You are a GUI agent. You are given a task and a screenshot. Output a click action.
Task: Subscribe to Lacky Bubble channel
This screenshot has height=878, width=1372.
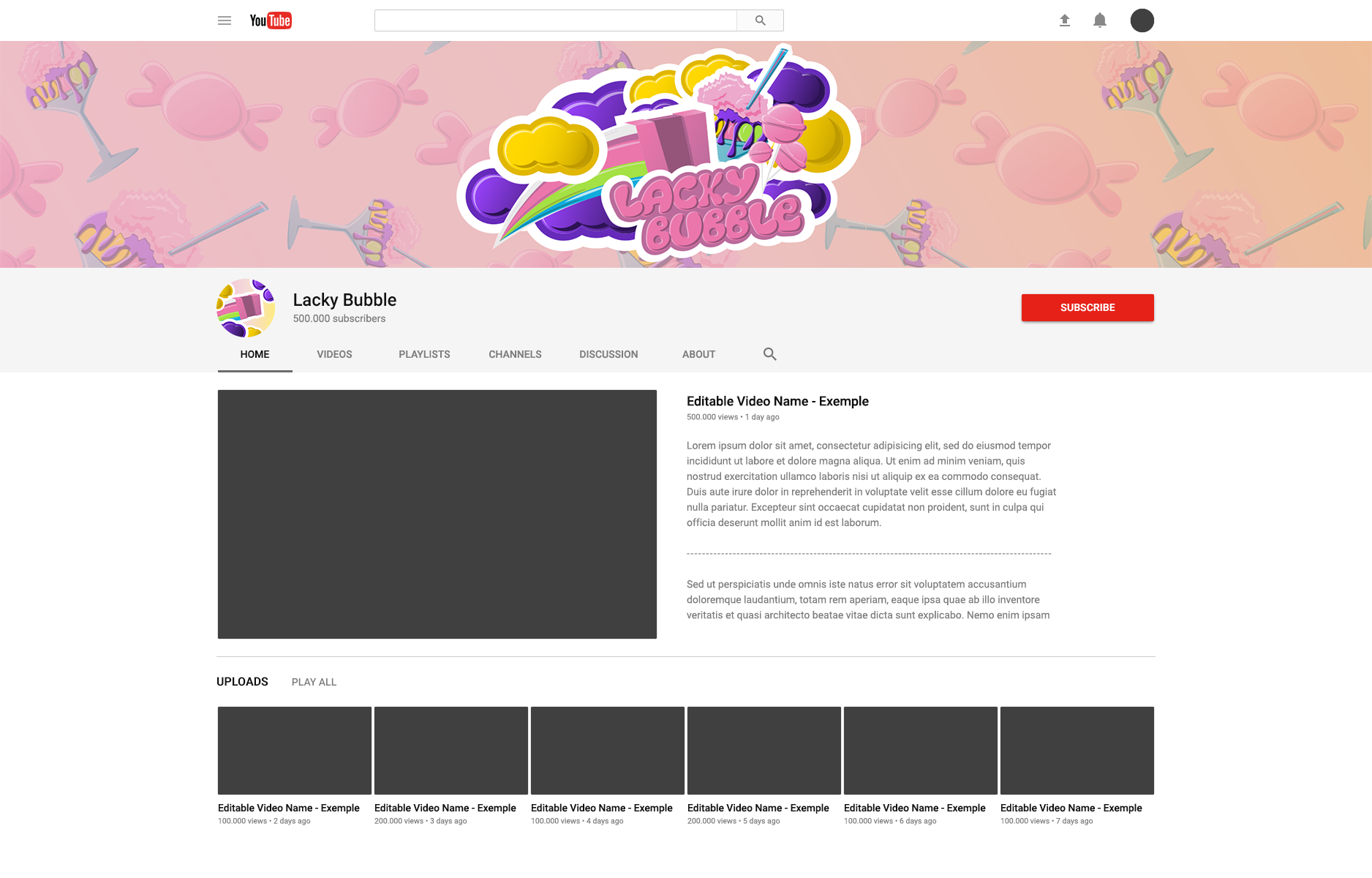point(1087,307)
